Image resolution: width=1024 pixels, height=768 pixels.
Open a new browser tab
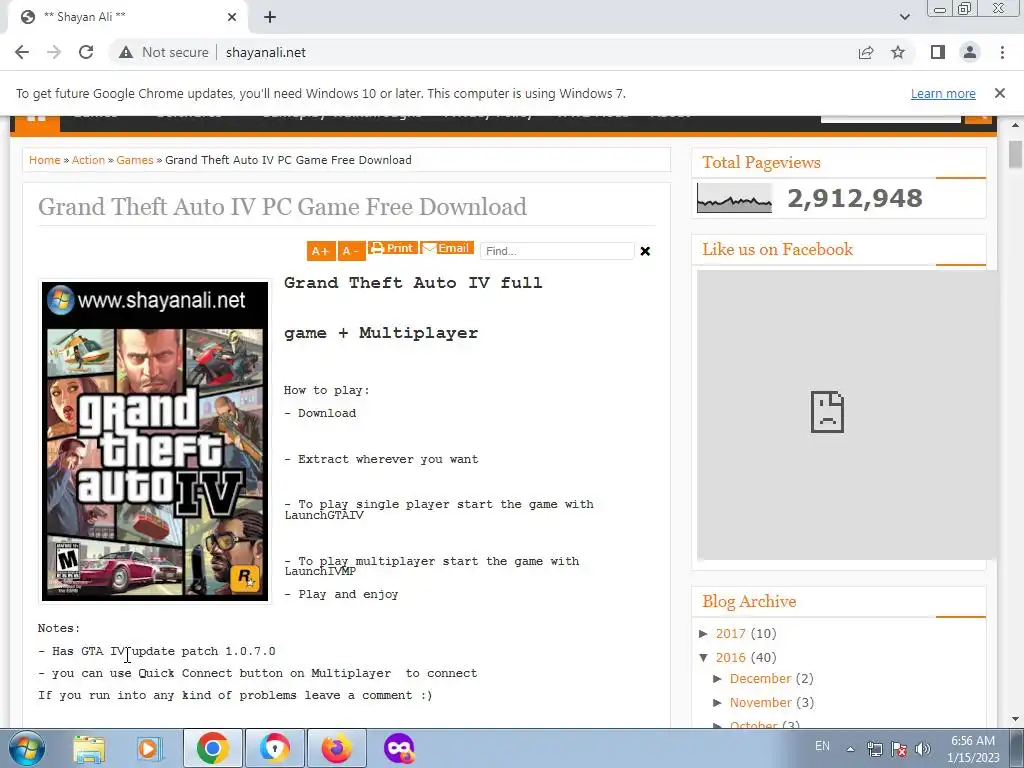point(270,17)
